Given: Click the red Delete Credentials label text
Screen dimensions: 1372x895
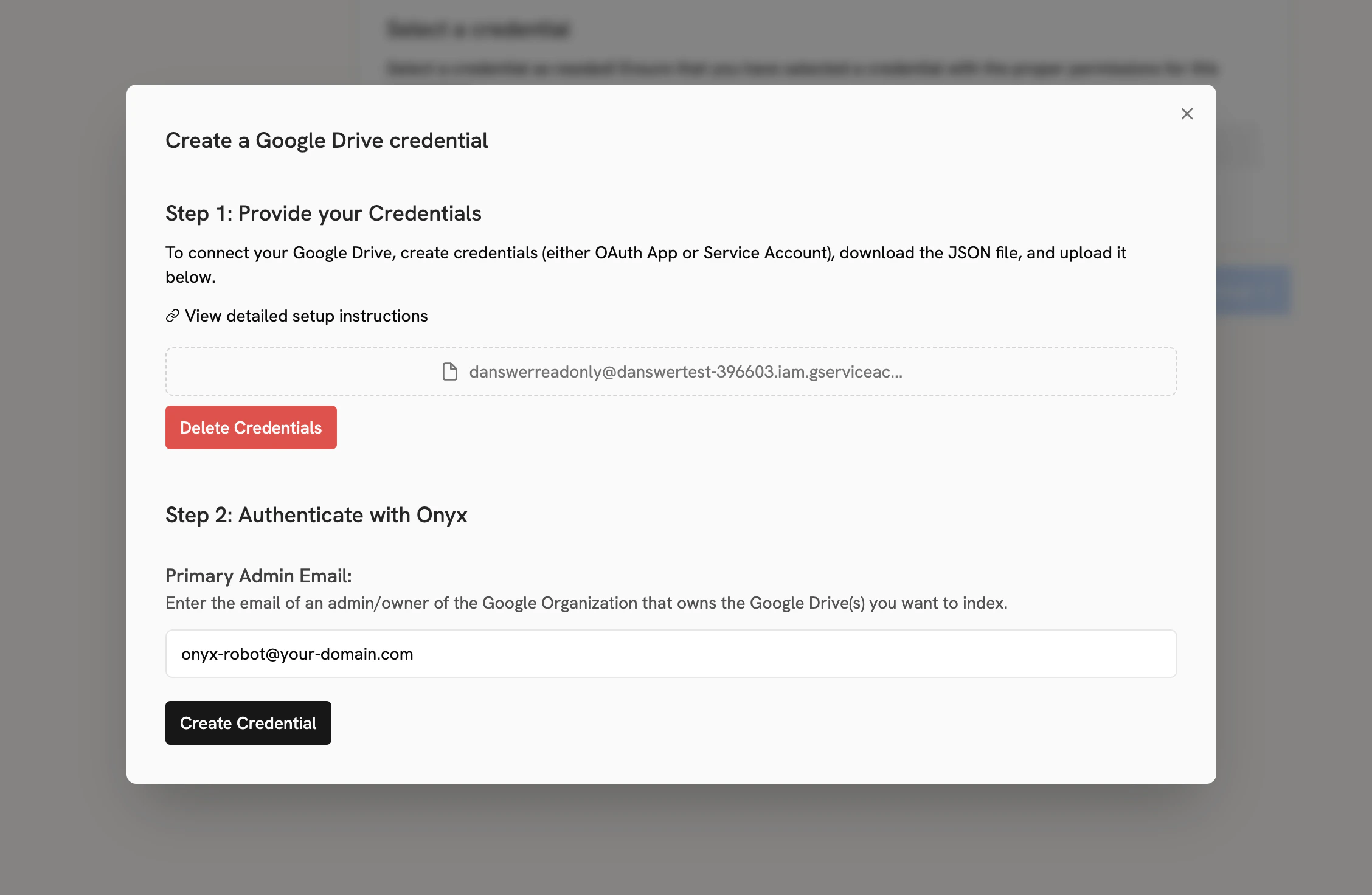Looking at the screenshot, I should (251, 427).
